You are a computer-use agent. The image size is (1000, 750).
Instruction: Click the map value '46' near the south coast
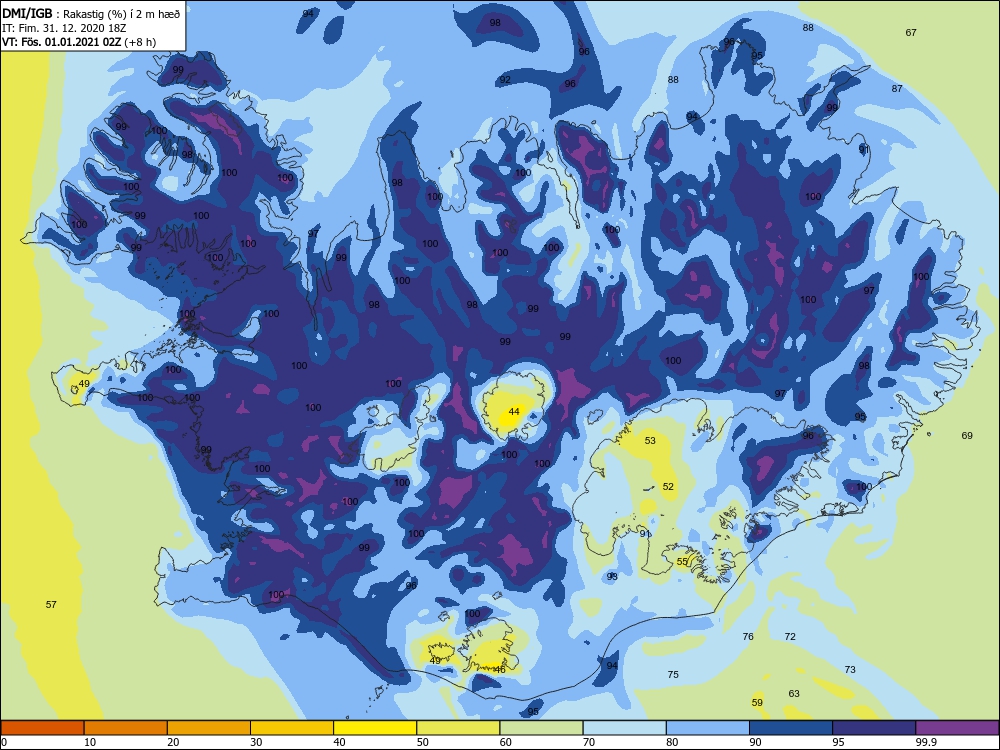point(499,670)
